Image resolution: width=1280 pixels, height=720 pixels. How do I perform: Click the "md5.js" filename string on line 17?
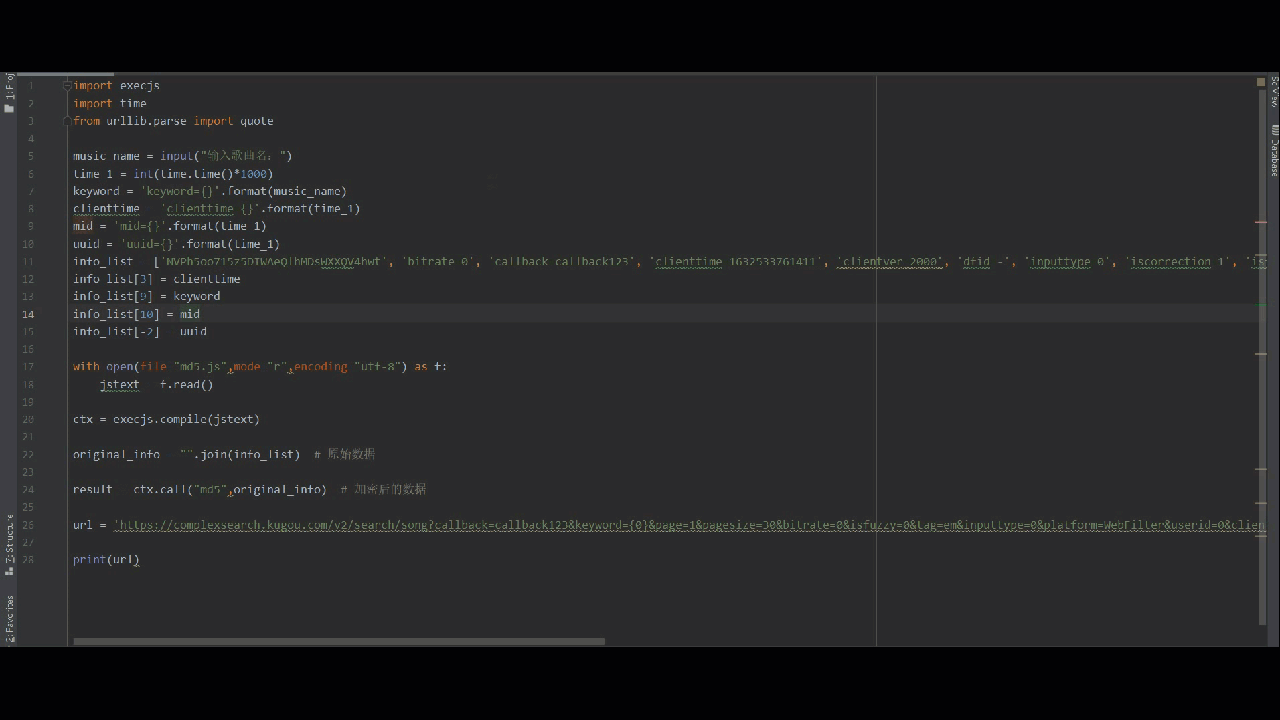[x=201, y=367]
